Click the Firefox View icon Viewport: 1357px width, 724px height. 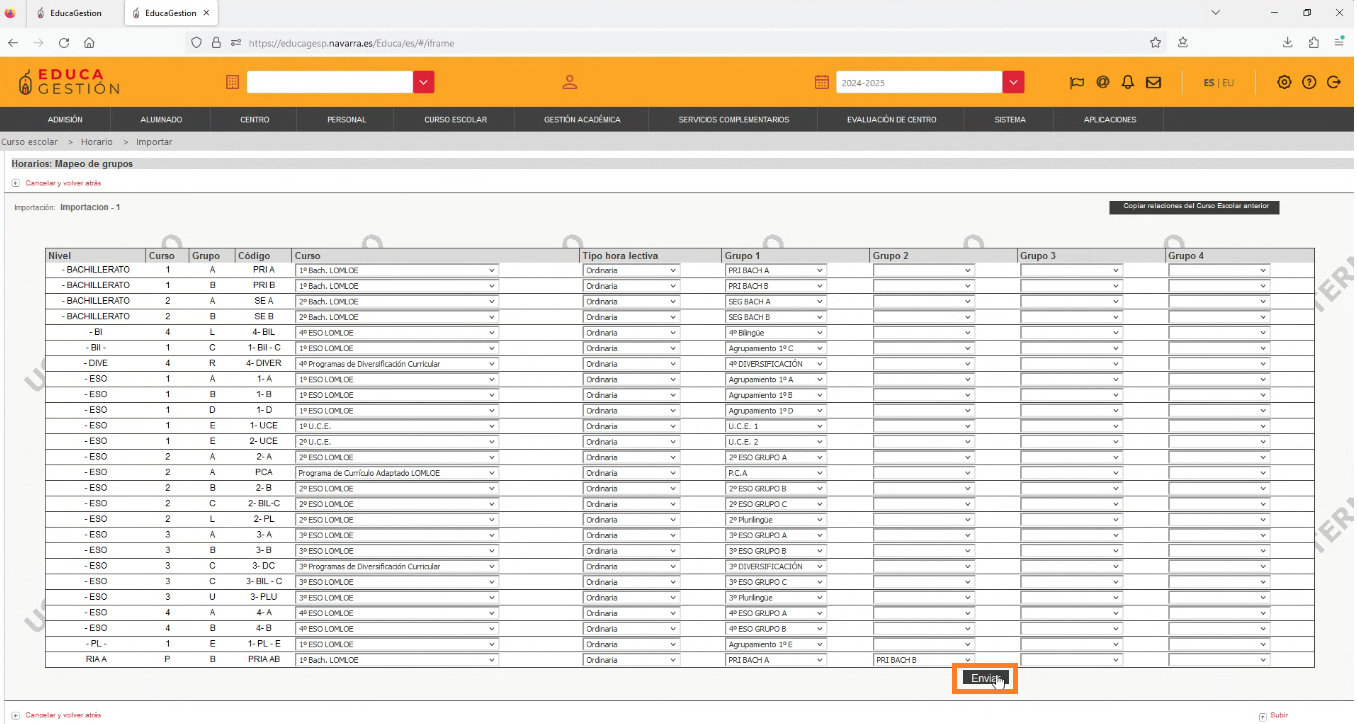pyautogui.click(x=11, y=13)
